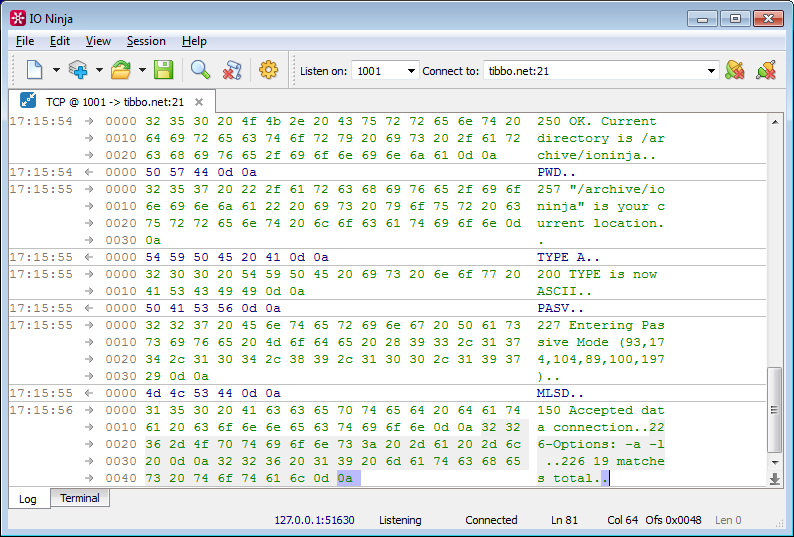
Task: Click the green Save floppy icon
Action: click(164, 70)
